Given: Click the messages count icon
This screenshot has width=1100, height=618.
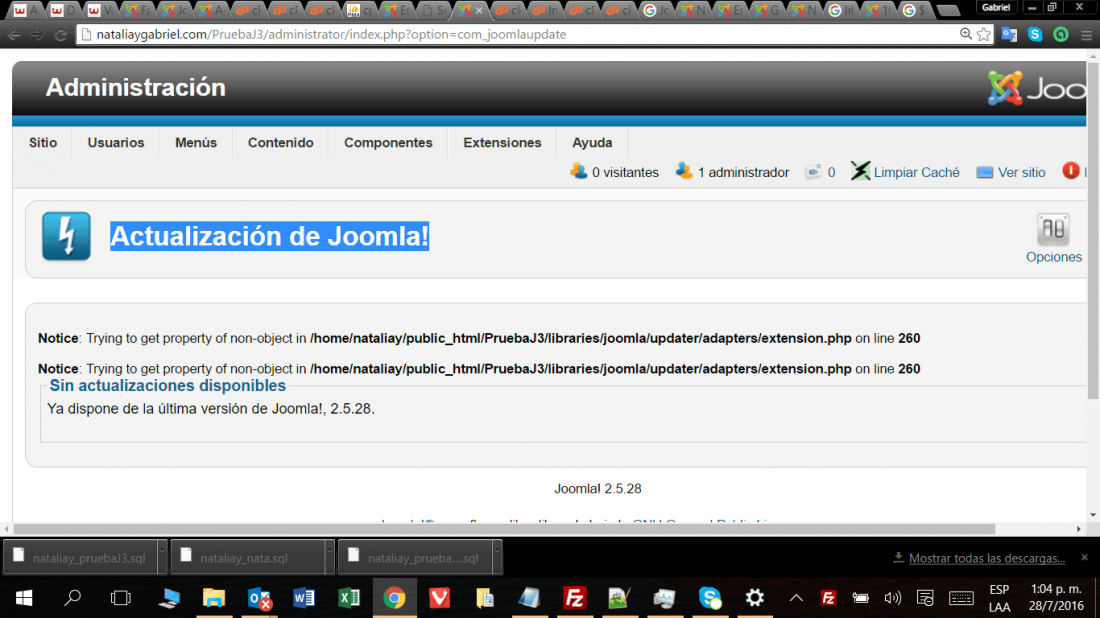Looking at the screenshot, I should (813, 172).
